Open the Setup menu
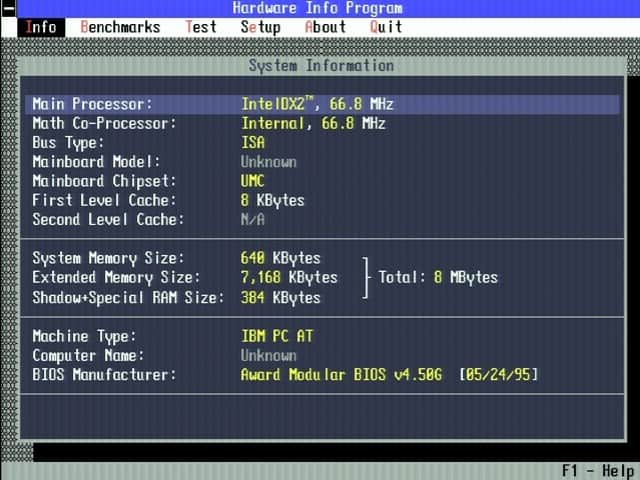 pyautogui.click(x=260, y=27)
